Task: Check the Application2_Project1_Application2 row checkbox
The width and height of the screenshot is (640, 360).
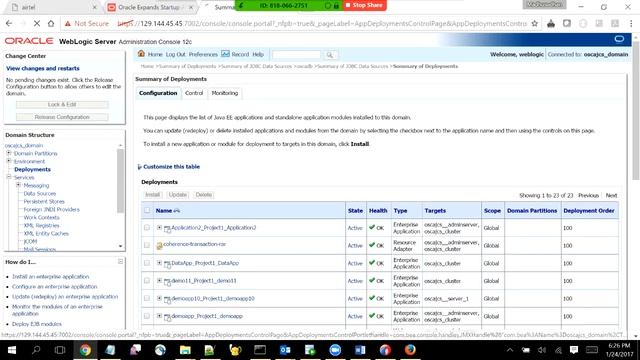Action: pos(147,228)
